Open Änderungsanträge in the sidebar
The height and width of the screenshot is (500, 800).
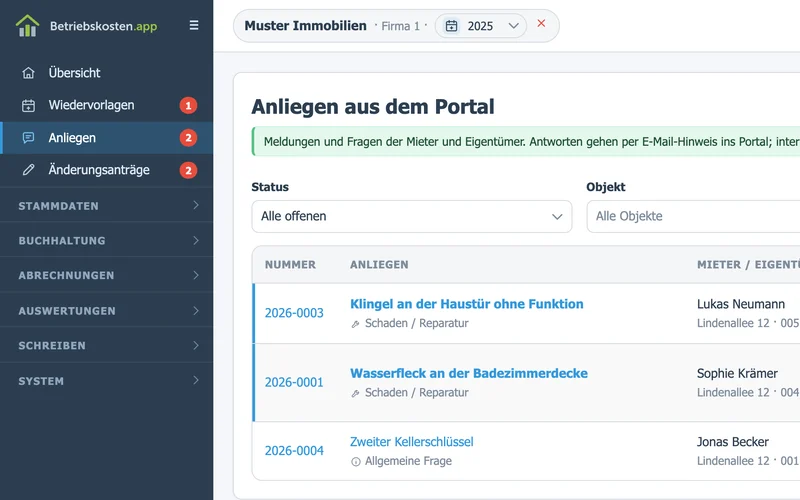coord(107,170)
